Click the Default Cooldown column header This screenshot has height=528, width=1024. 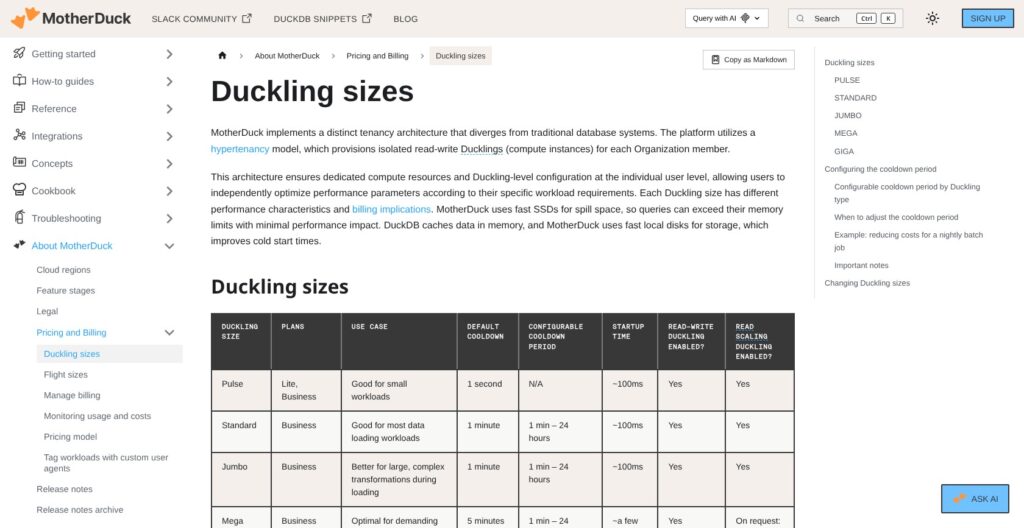point(488,341)
